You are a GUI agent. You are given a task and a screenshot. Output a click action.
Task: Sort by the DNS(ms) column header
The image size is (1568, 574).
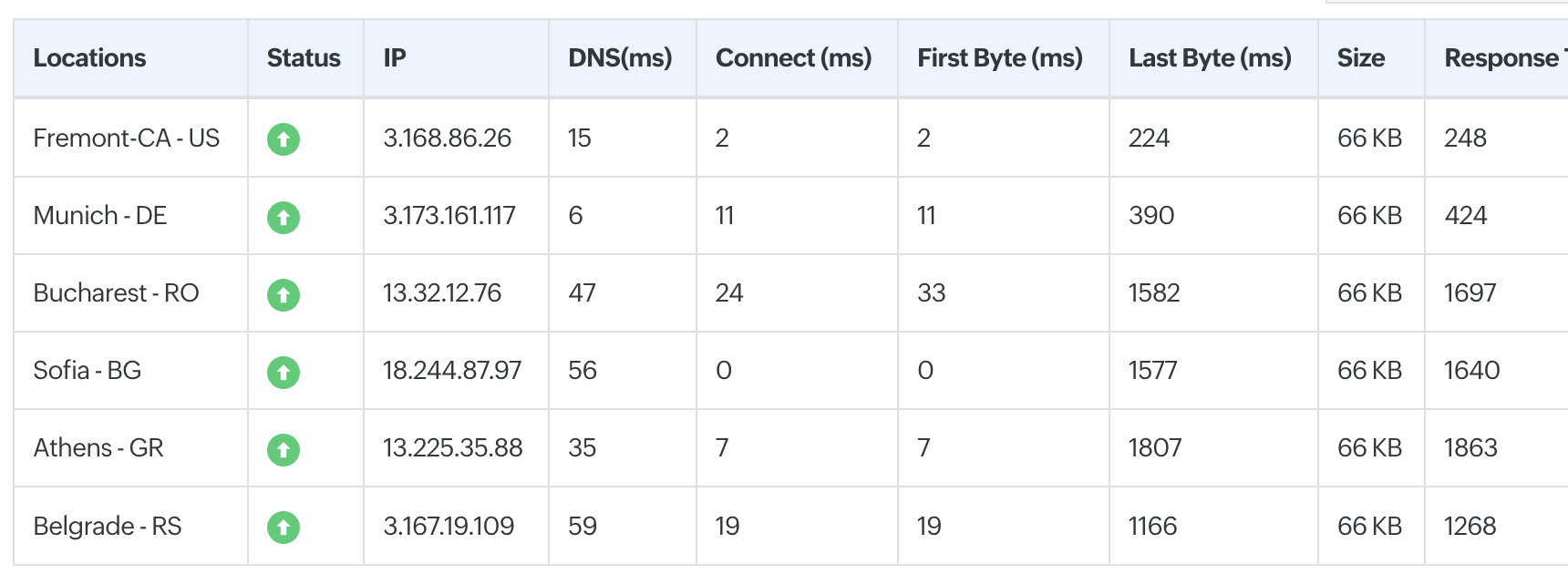[x=620, y=58]
